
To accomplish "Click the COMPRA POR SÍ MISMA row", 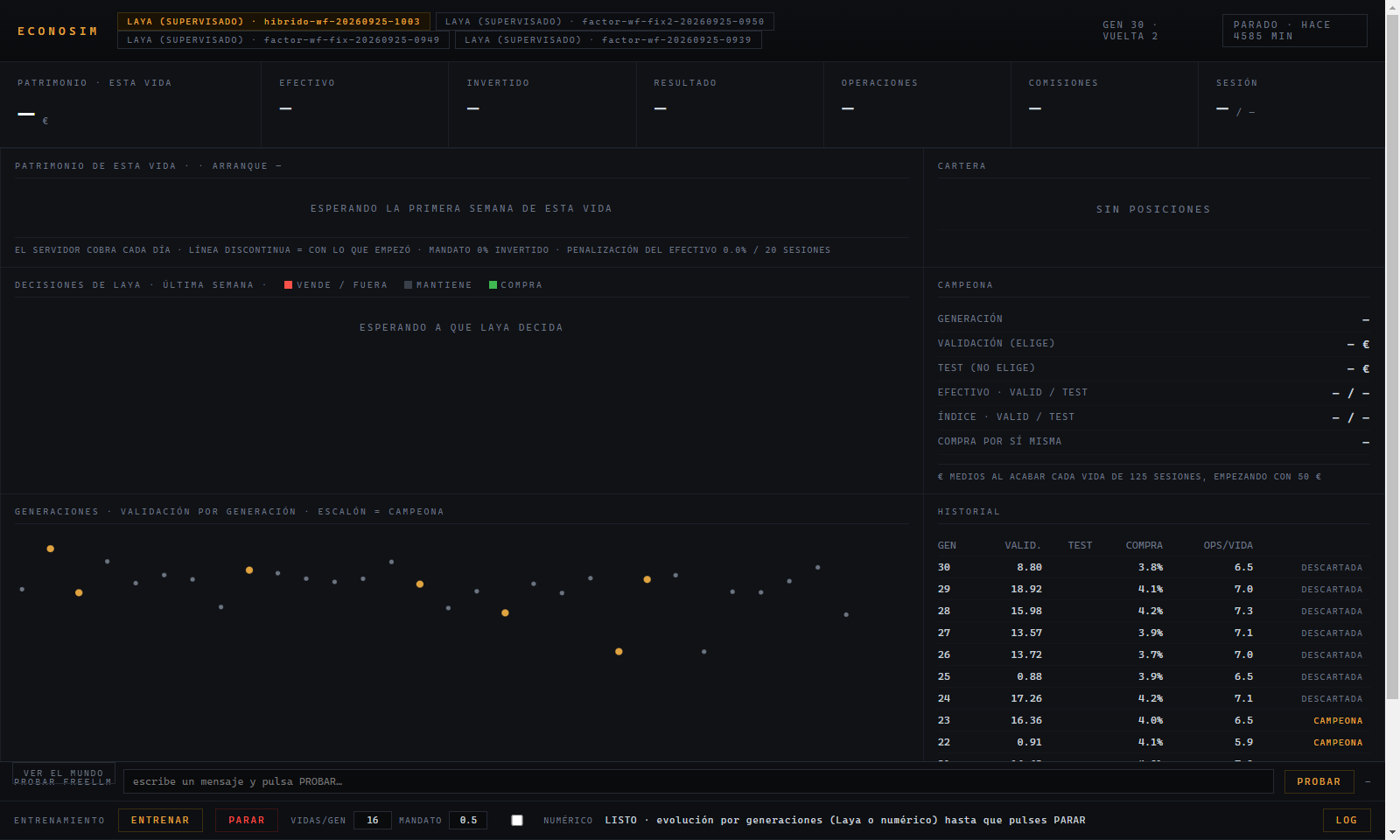I will [x=1153, y=442].
